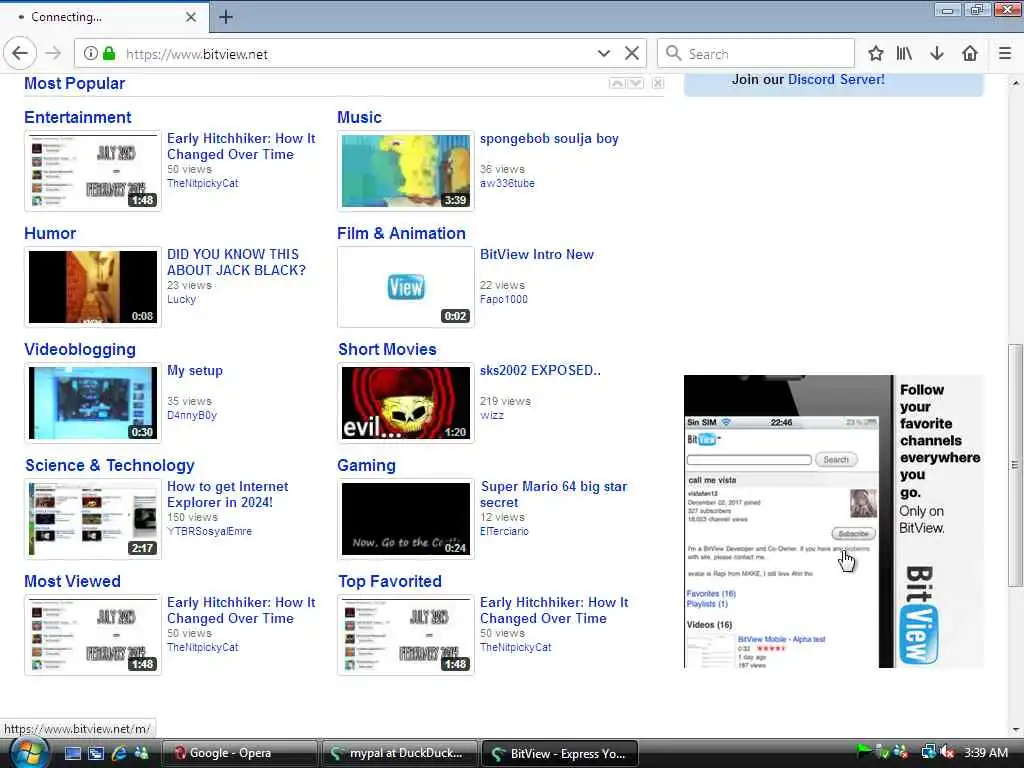This screenshot has width=1024, height=768.
Task: Switch to Google - Opera taskbar window
Action: click(239, 753)
